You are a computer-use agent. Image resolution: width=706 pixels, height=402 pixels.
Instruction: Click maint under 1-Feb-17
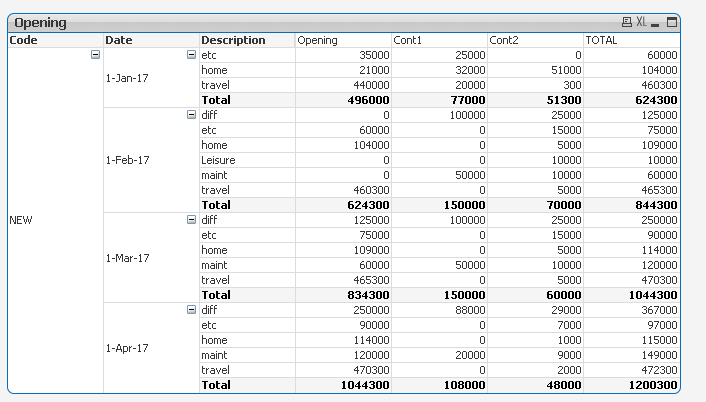(247, 175)
